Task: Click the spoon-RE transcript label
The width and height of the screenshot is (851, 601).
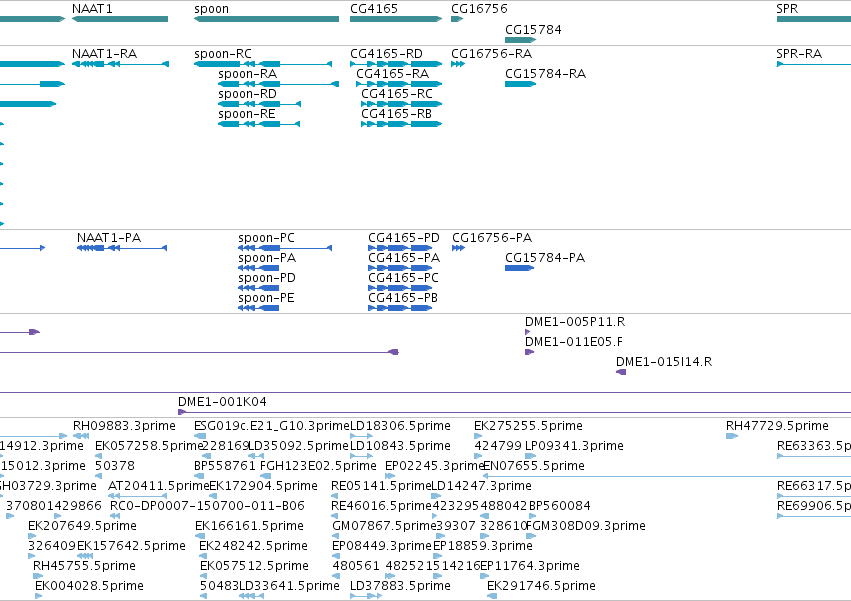Action: point(247,115)
